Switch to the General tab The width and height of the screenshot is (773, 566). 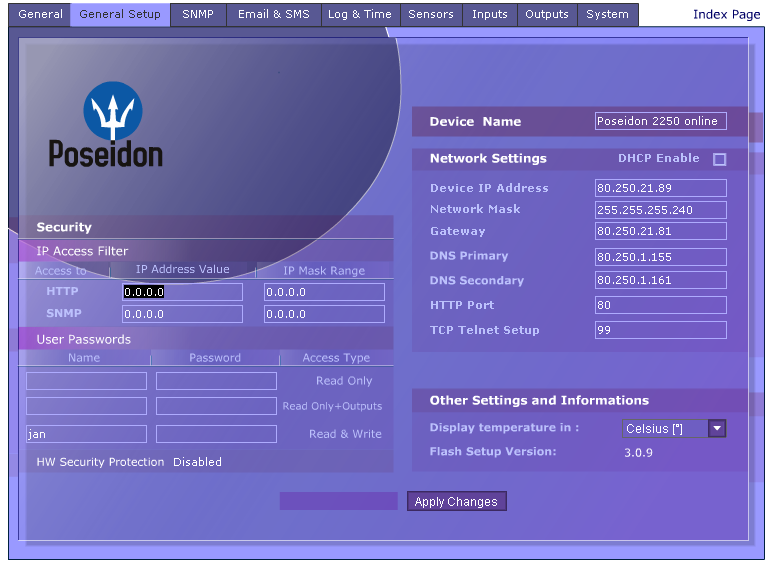(x=40, y=14)
